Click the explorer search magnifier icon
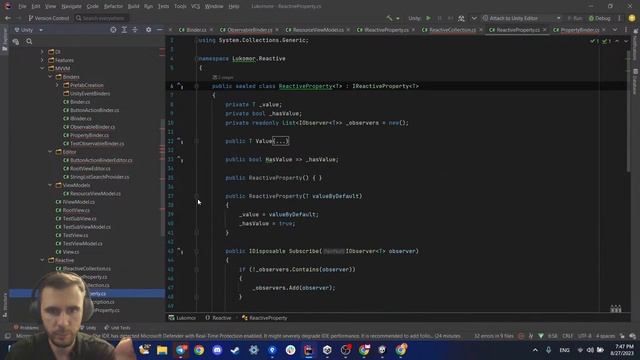640x360 pixels. point(29,41)
